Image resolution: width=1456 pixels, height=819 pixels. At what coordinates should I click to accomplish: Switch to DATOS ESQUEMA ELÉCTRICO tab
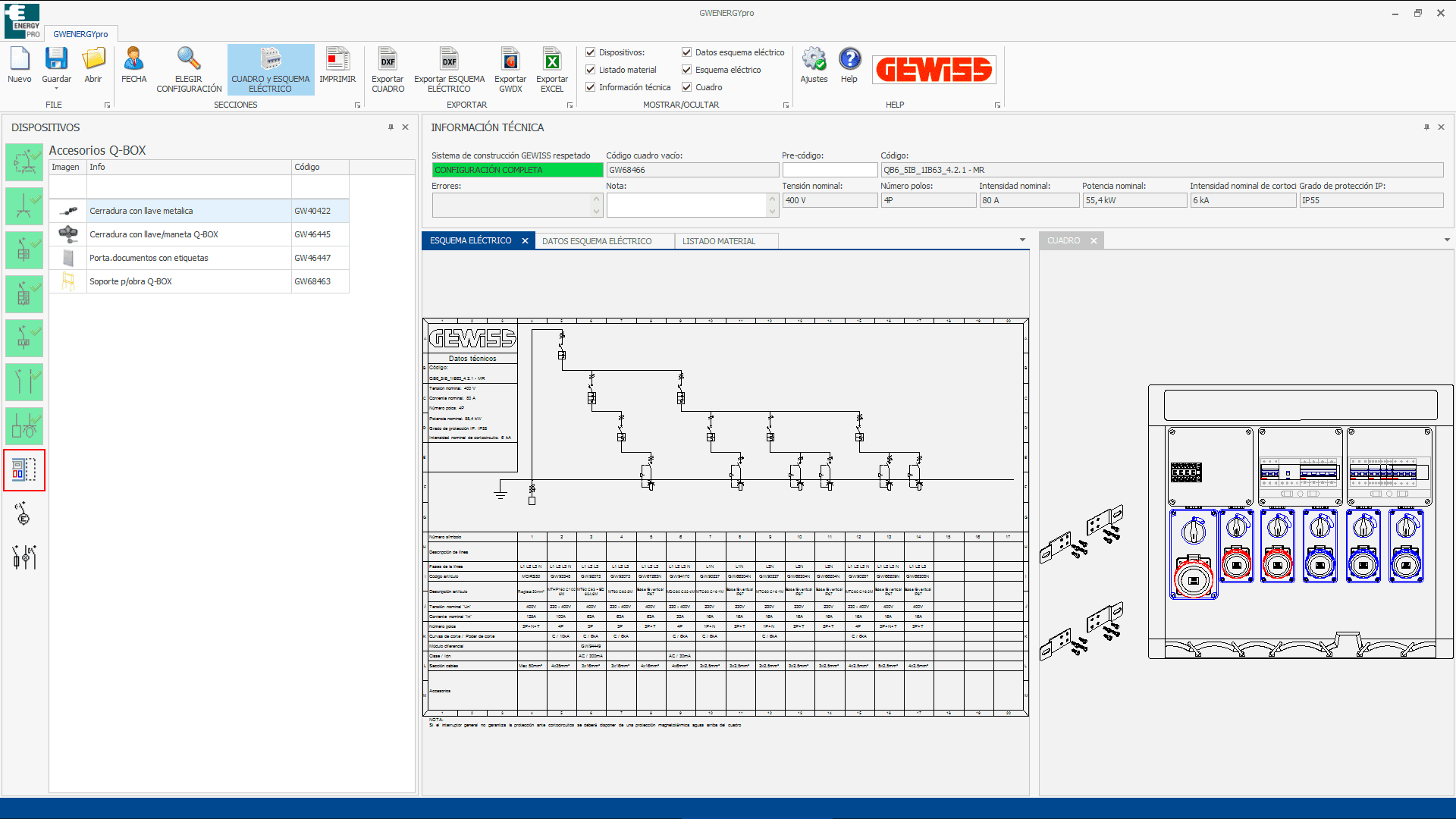pyautogui.click(x=597, y=241)
